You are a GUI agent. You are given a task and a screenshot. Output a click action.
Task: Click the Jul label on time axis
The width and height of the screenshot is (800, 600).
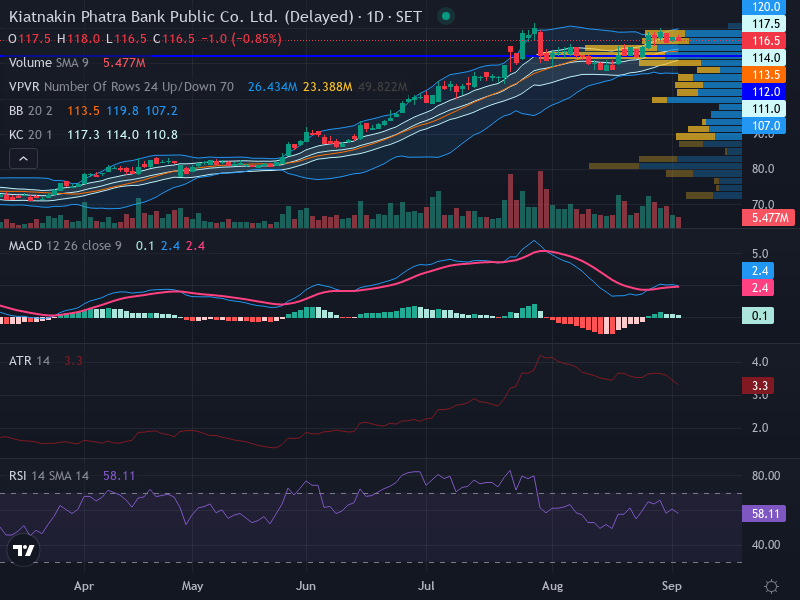[426, 586]
